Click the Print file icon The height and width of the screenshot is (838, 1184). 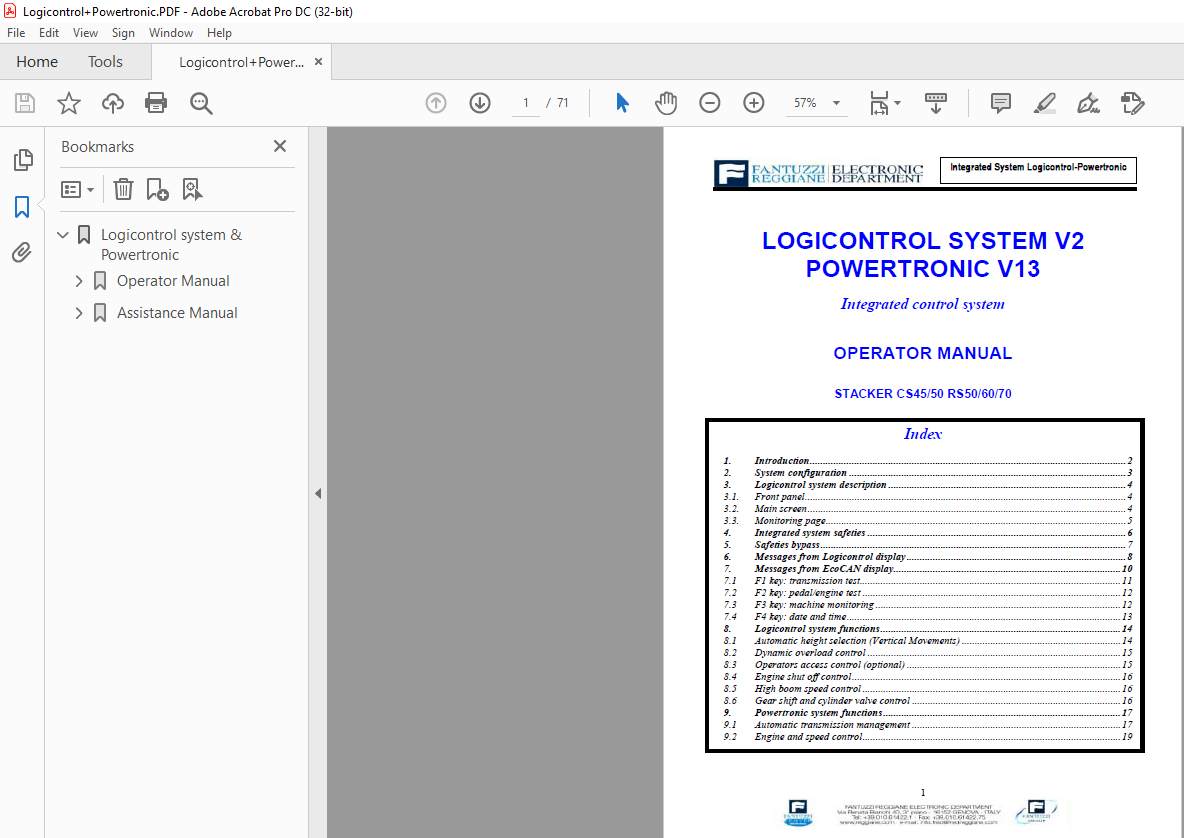click(156, 103)
